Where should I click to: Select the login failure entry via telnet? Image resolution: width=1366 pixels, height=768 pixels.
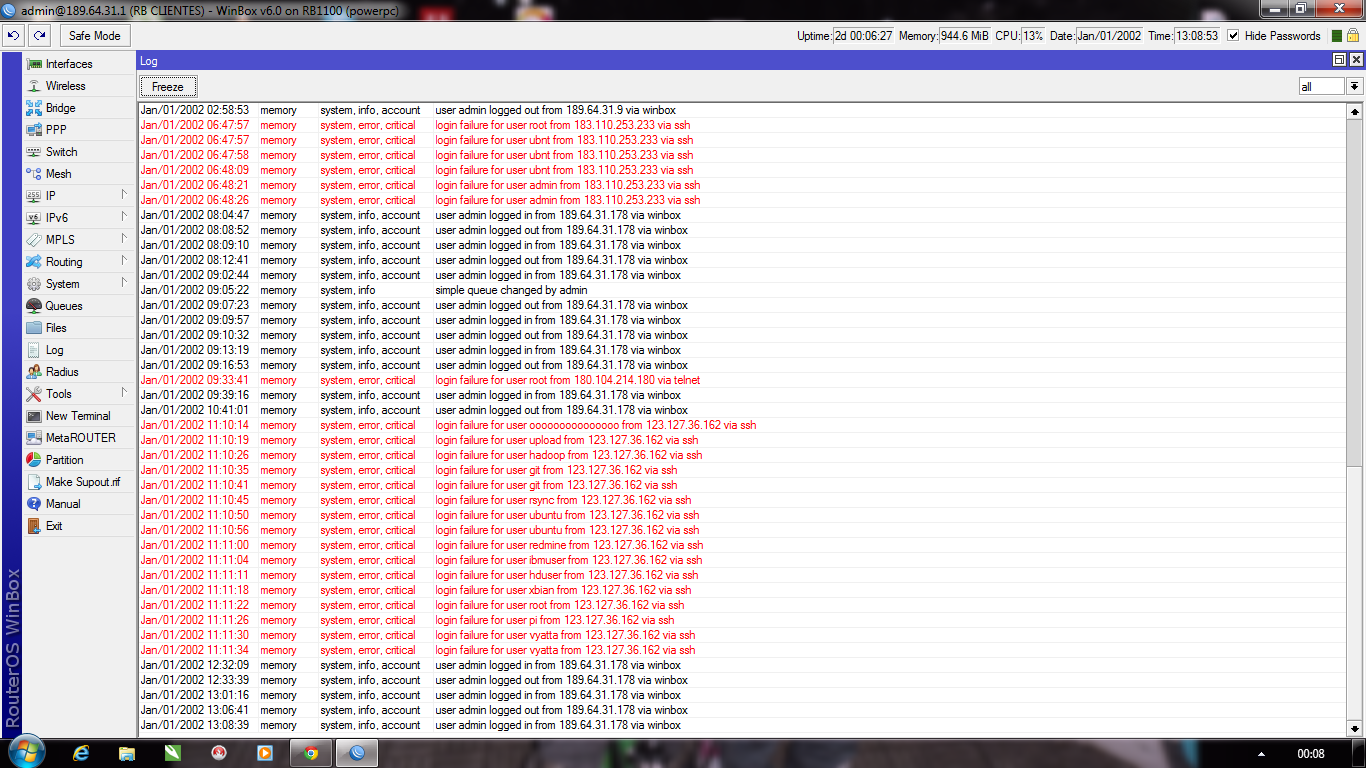[x=742, y=380]
